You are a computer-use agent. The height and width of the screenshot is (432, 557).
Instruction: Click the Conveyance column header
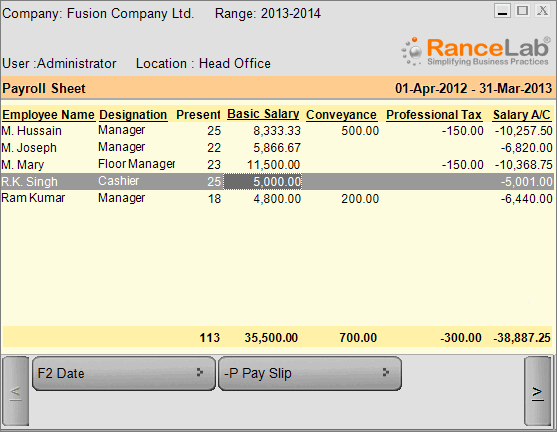[x=341, y=115]
